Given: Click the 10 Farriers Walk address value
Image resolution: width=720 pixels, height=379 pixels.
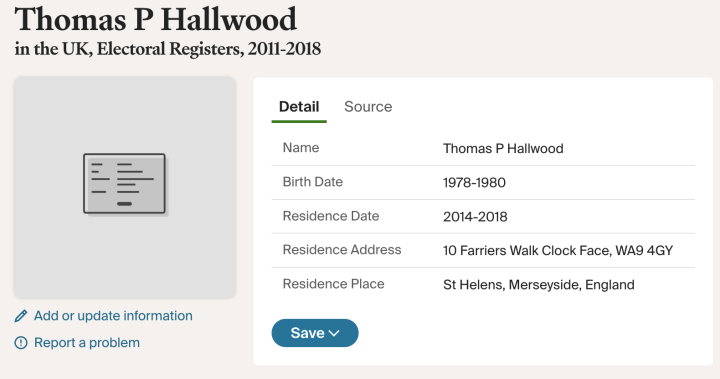Looking at the screenshot, I should pyautogui.click(x=558, y=250).
